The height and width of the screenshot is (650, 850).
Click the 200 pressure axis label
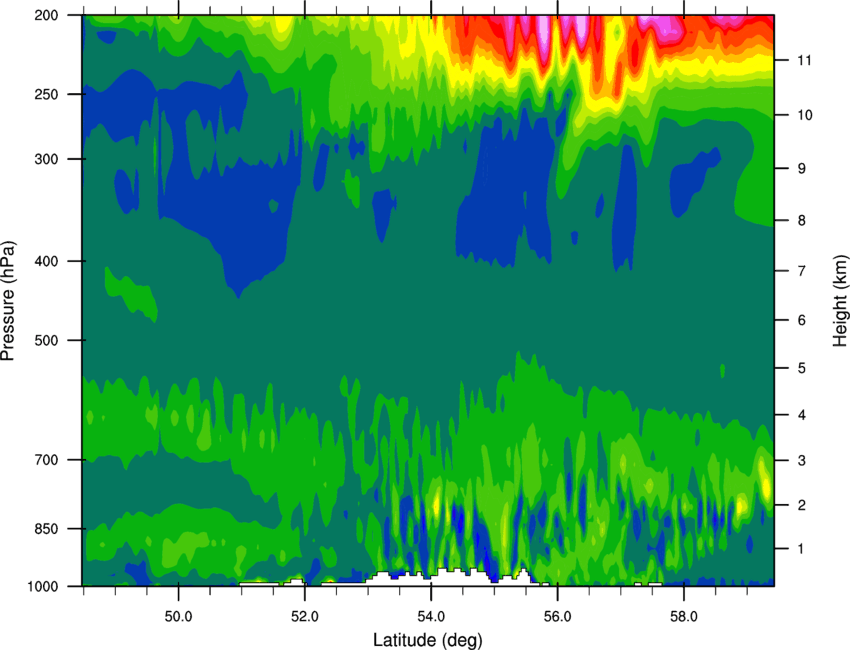[46, 15]
